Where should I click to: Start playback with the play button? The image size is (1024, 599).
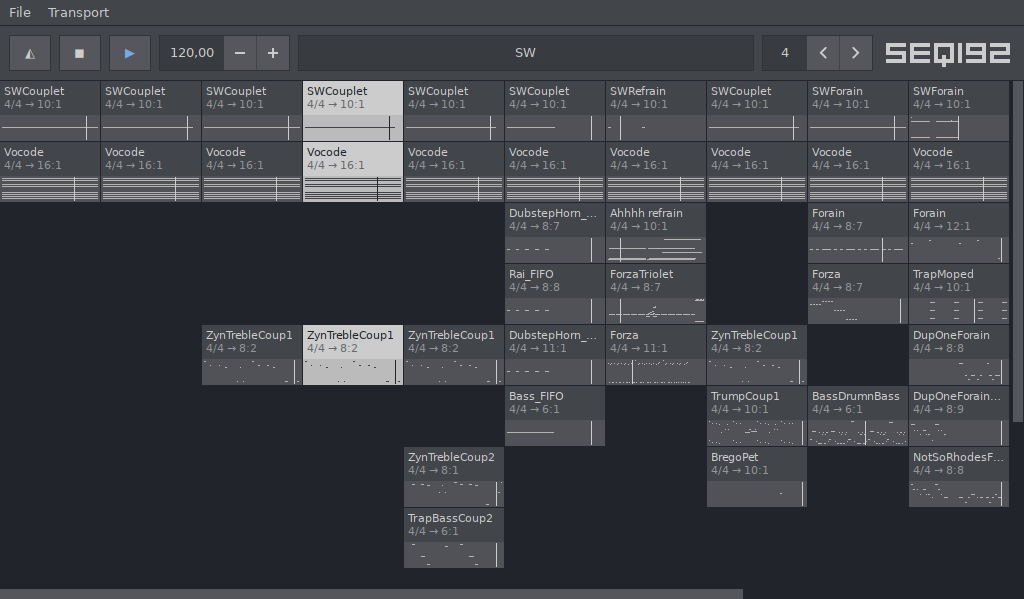(x=130, y=53)
